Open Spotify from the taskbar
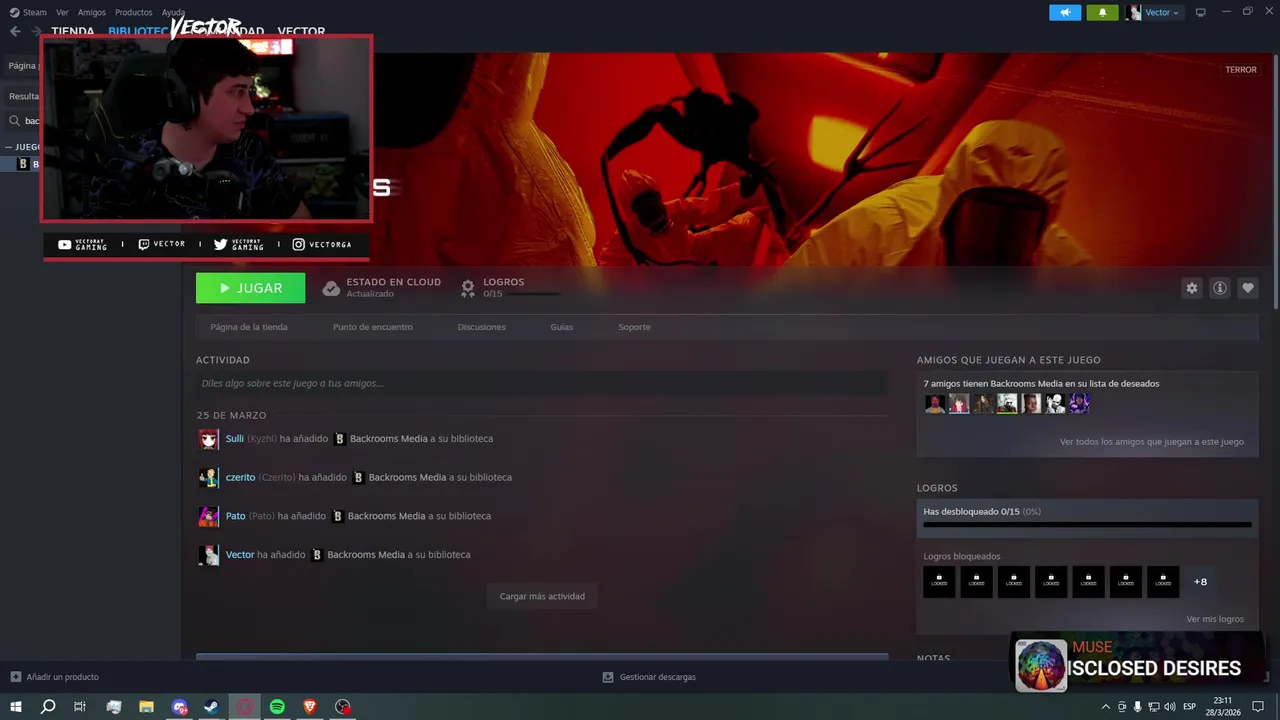The height and width of the screenshot is (720, 1280). tap(277, 707)
